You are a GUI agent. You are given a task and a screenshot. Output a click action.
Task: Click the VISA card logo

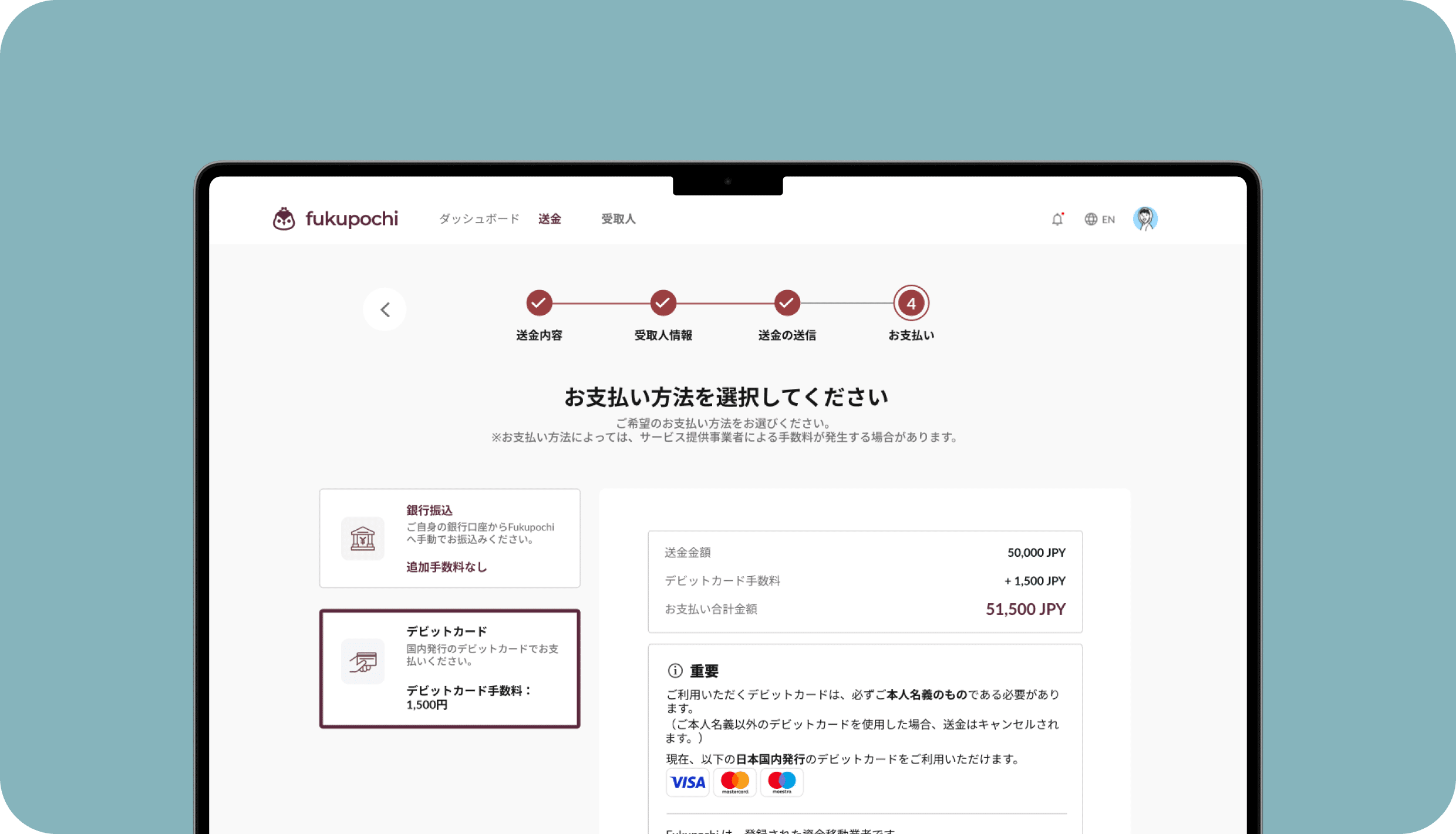[x=687, y=782]
